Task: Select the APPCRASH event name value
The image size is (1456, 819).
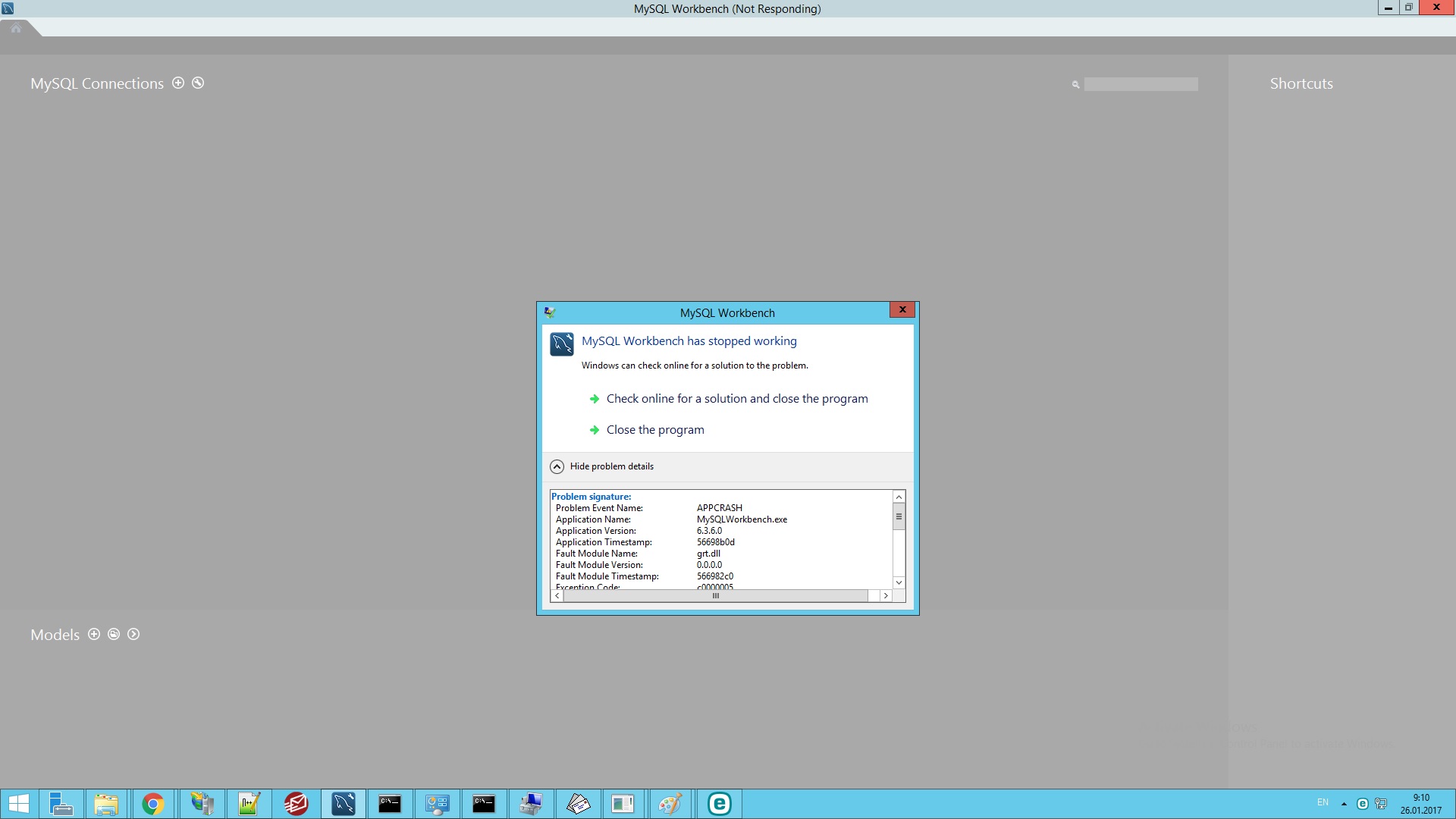Action: (720, 508)
